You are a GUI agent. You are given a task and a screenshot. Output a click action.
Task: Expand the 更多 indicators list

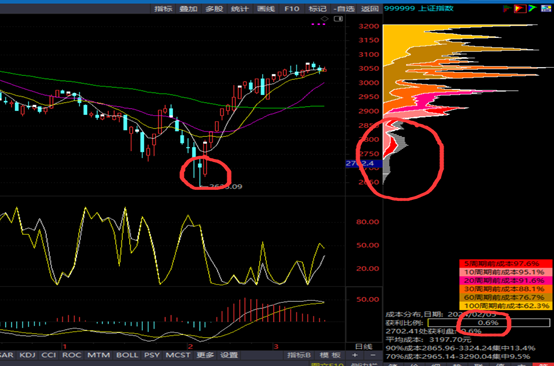click(205, 355)
